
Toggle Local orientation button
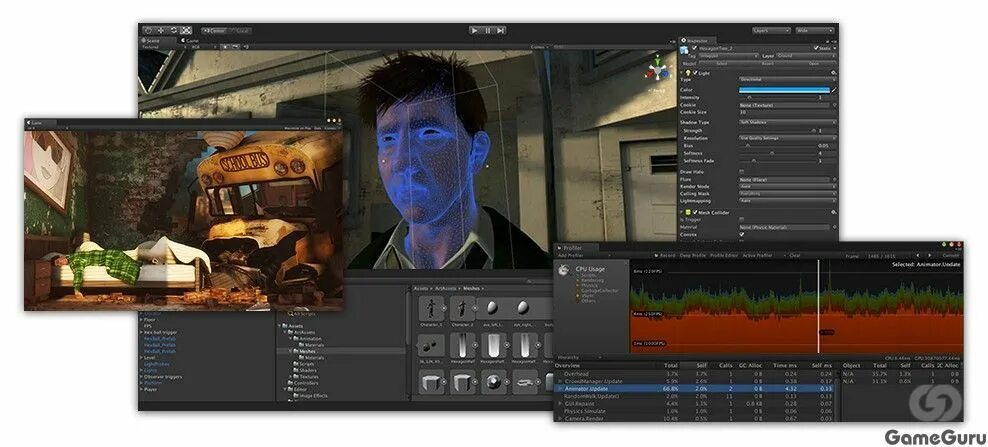240,30
